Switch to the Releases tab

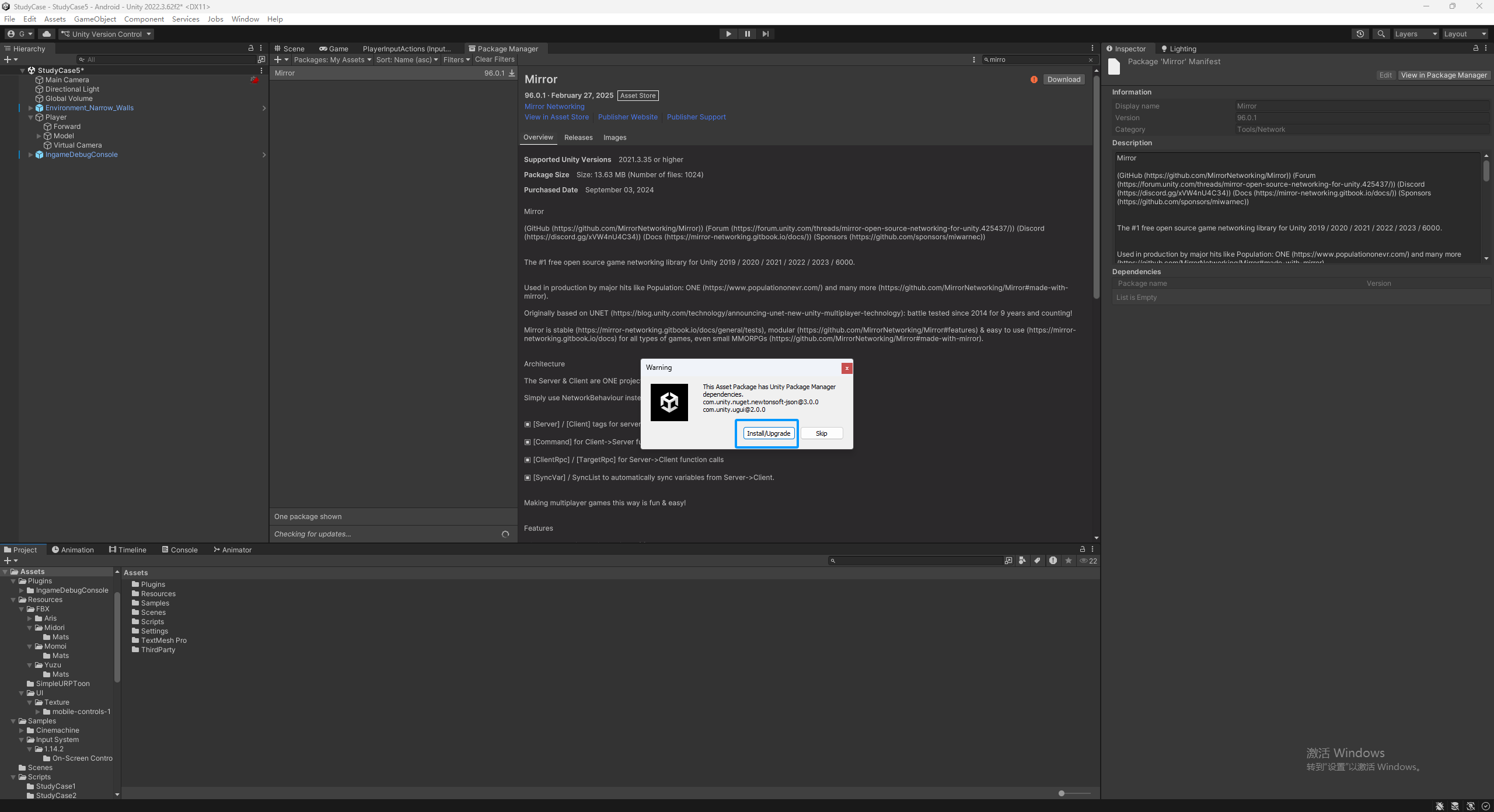pos(578,138)
